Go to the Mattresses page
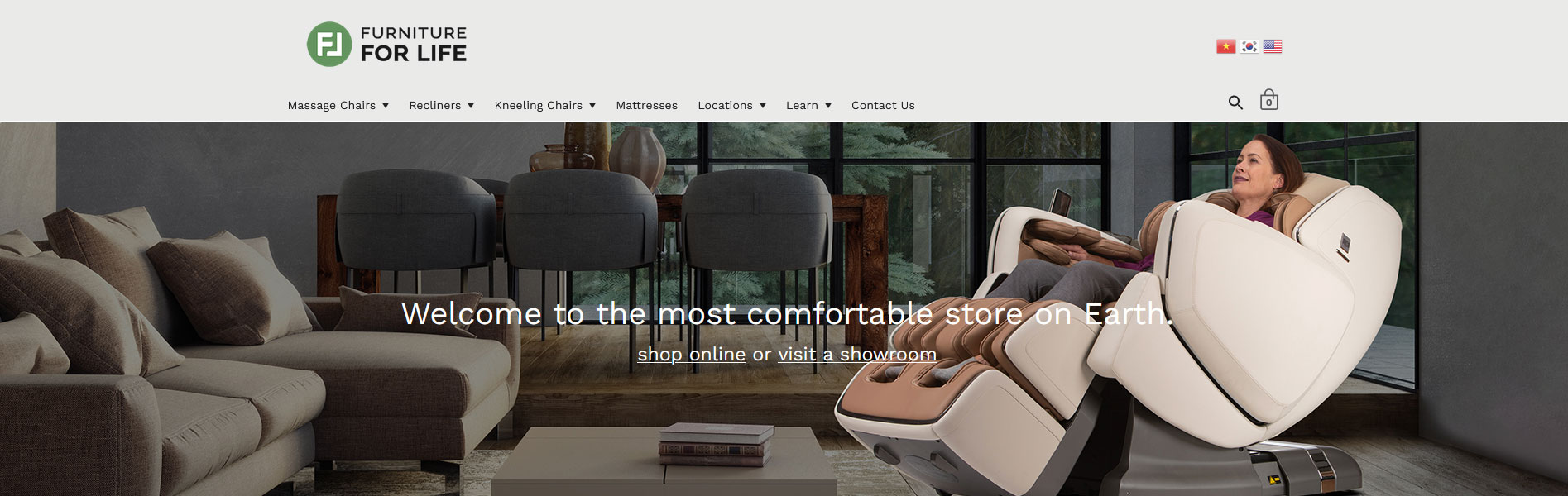The image size is (1568, 496). point(647,105)
